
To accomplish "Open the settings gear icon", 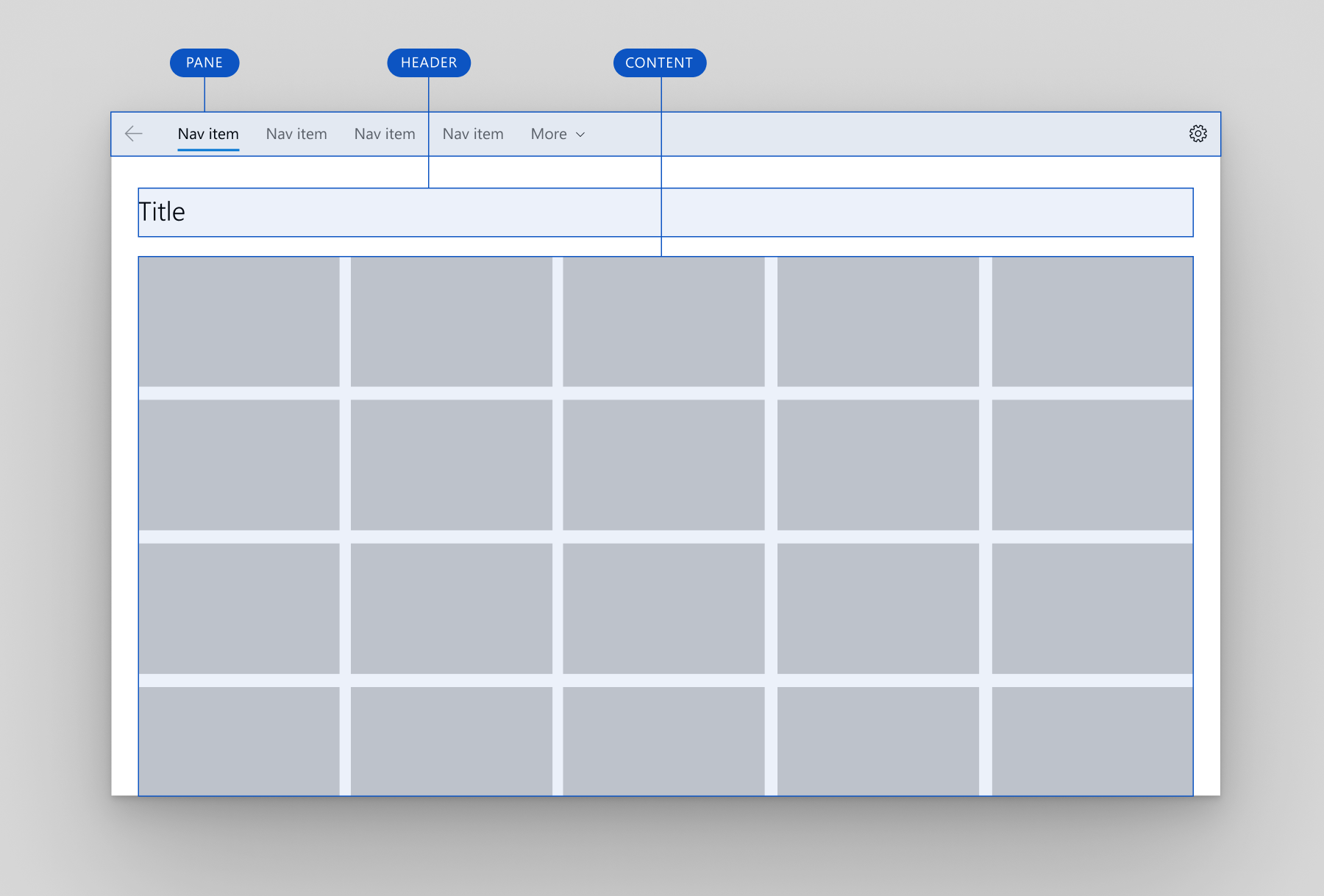I will (1198, 134).
